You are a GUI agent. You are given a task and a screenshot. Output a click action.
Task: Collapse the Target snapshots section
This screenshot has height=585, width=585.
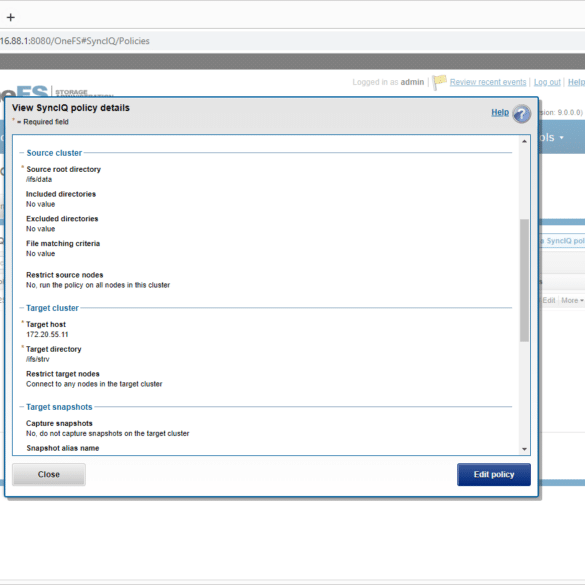[22, 407]
